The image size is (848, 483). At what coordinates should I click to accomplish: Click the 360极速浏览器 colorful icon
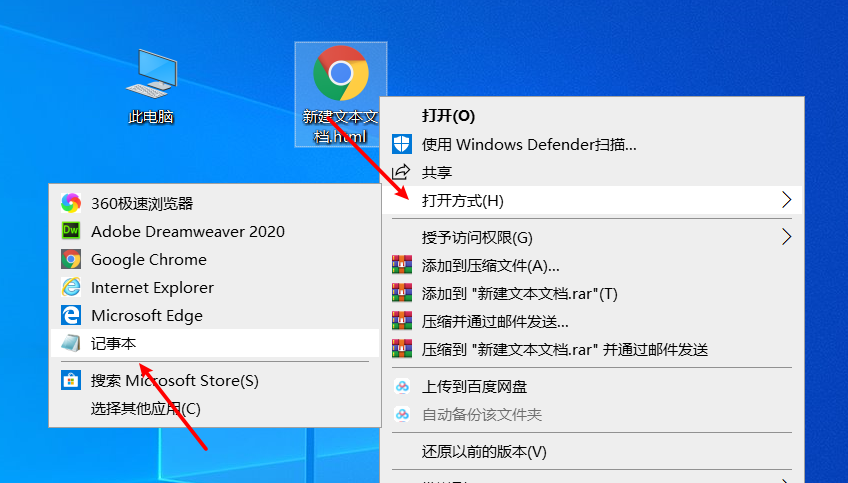[x=71, y=203]
